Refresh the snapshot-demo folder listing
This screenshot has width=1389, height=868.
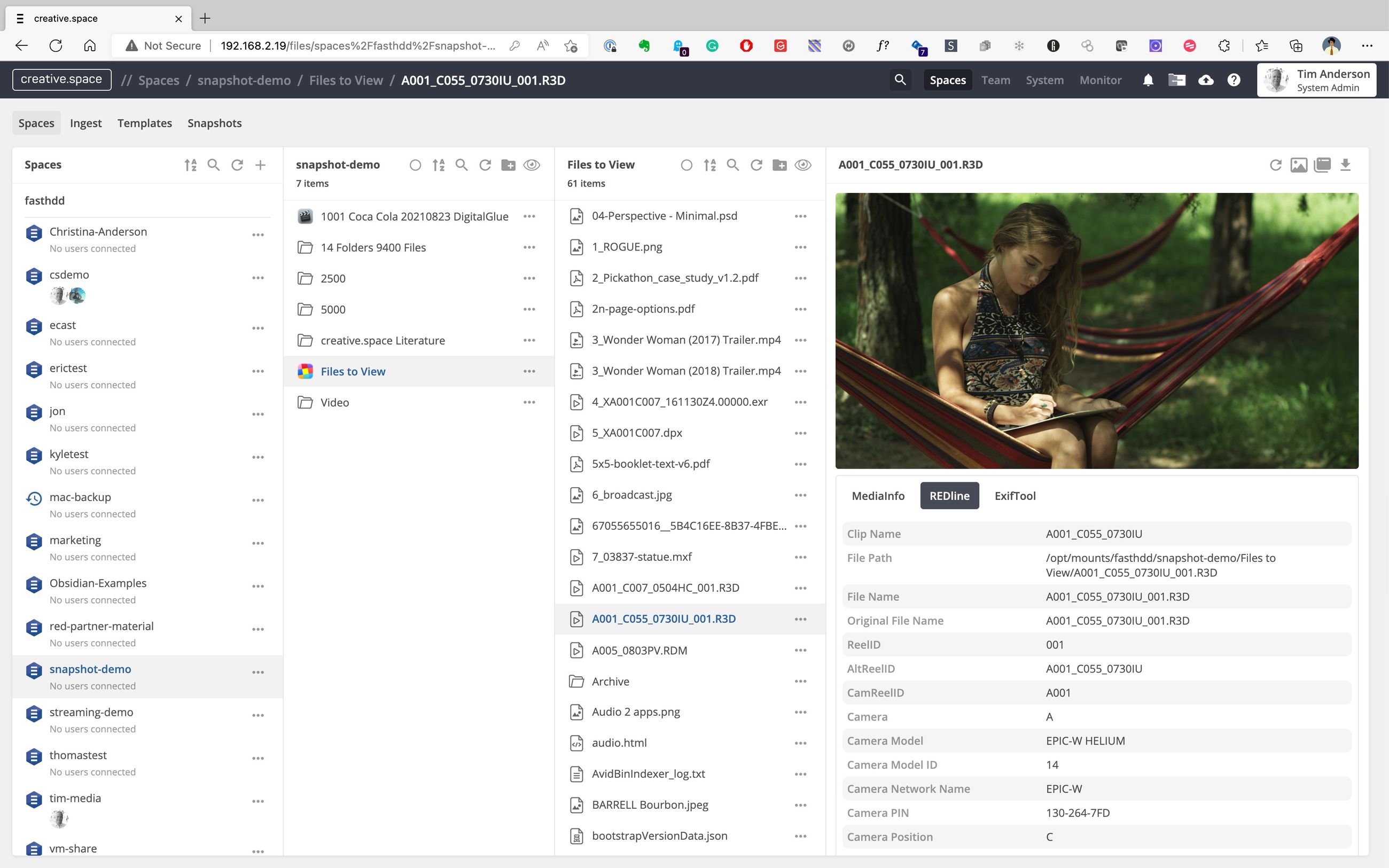(485, 166)
